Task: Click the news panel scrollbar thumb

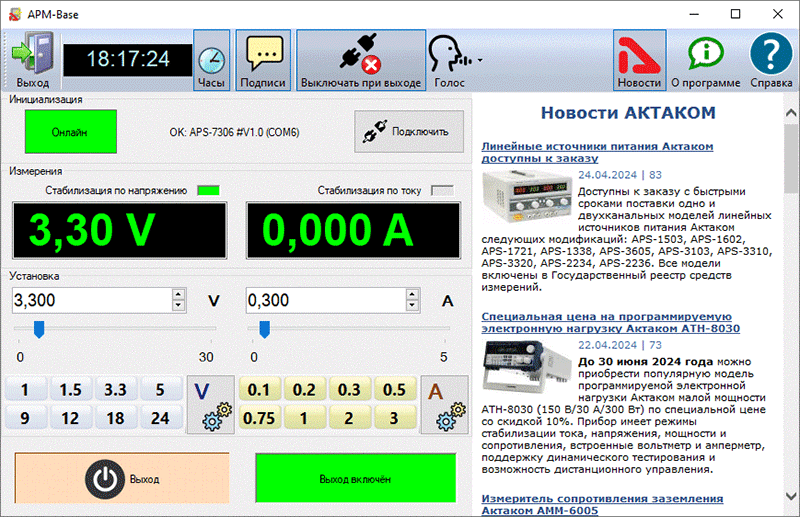Action: tap(791, 158)
